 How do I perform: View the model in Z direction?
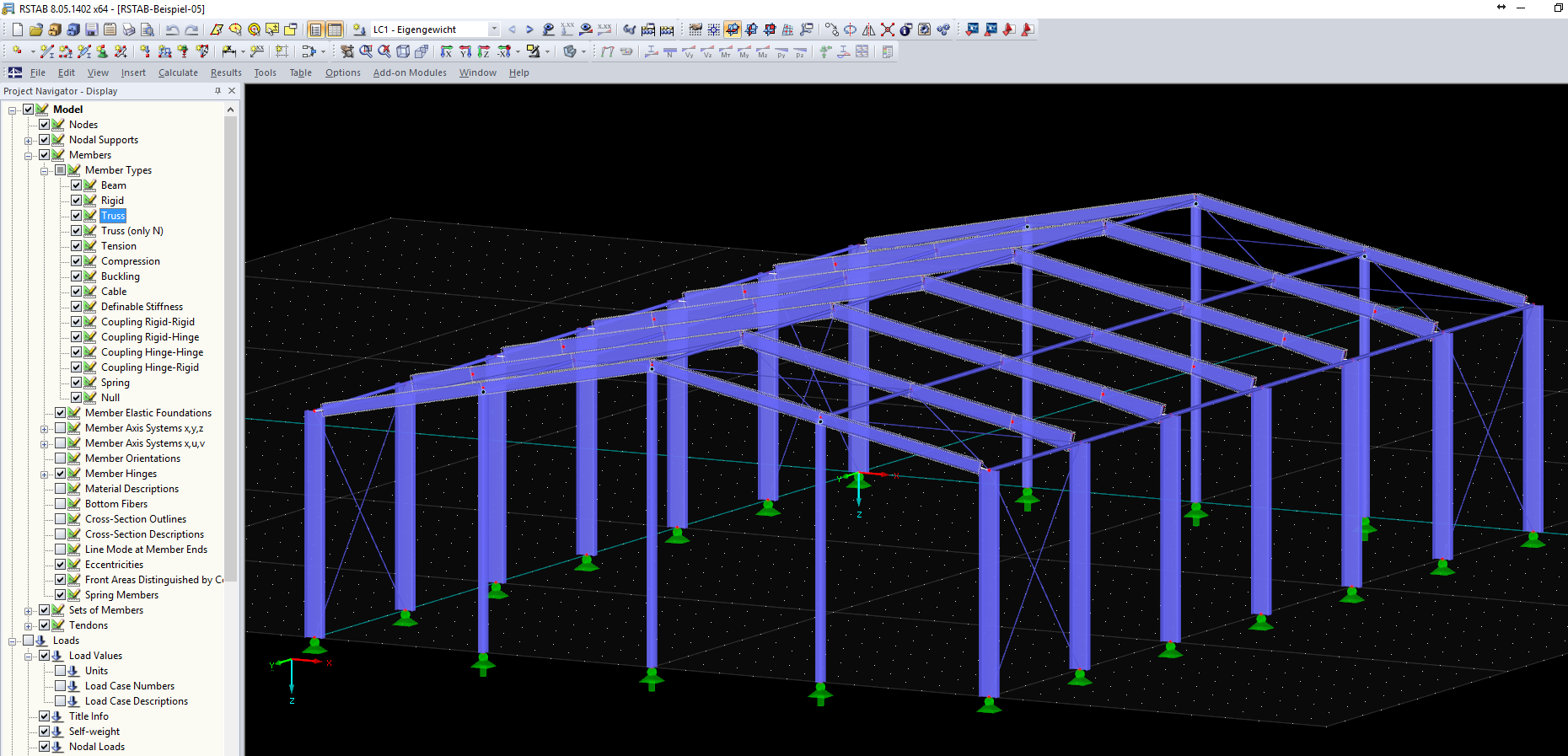point(484,51)
